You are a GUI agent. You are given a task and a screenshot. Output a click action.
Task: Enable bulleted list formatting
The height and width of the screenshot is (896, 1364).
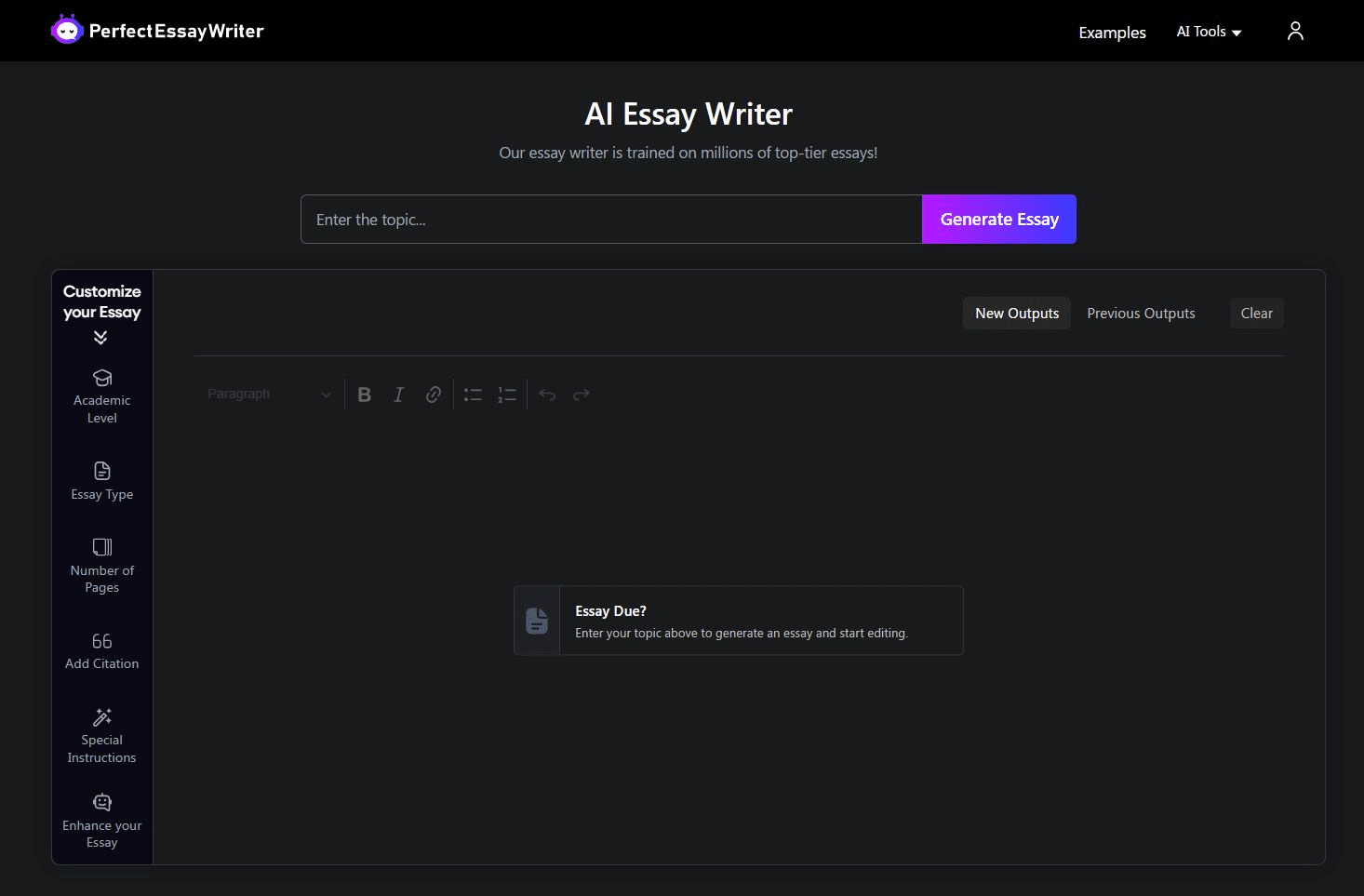pyautogui.click(x=472, y=394)
